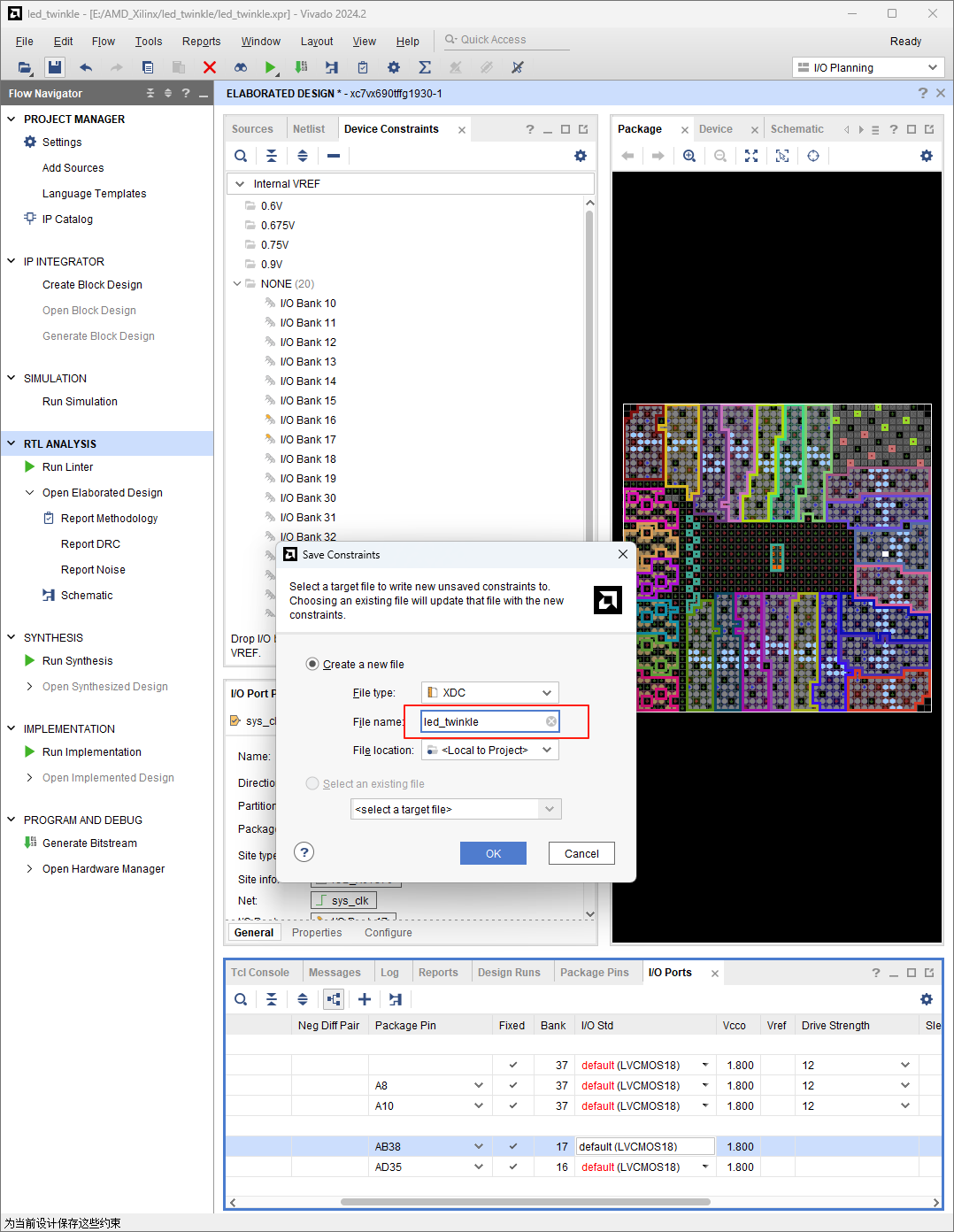Collapse all in Device Constraints panel
Screen dimensions: 954x1232
click(272, 156)
